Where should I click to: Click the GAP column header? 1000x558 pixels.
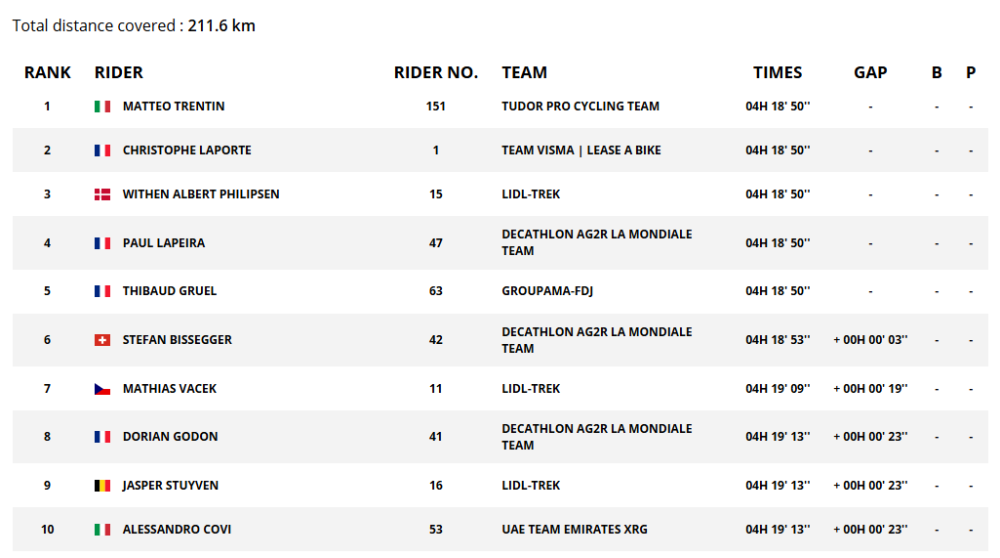(x=870, y=72)
